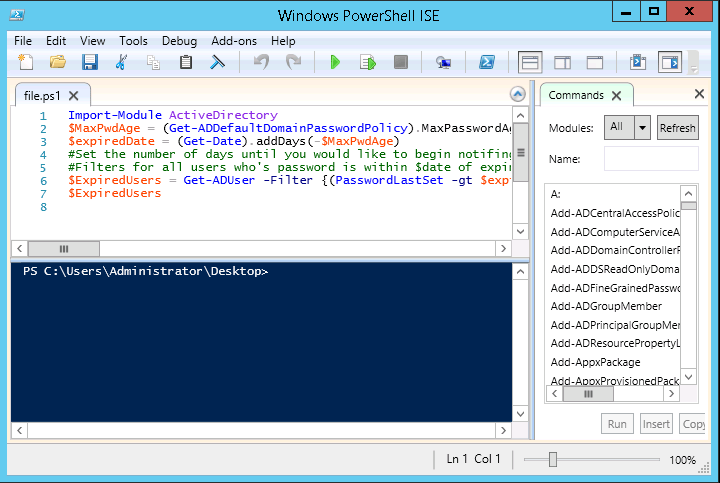Close the file.ps1 tab
The height and width of the screenshot is (483, 720).
[73, 95]
